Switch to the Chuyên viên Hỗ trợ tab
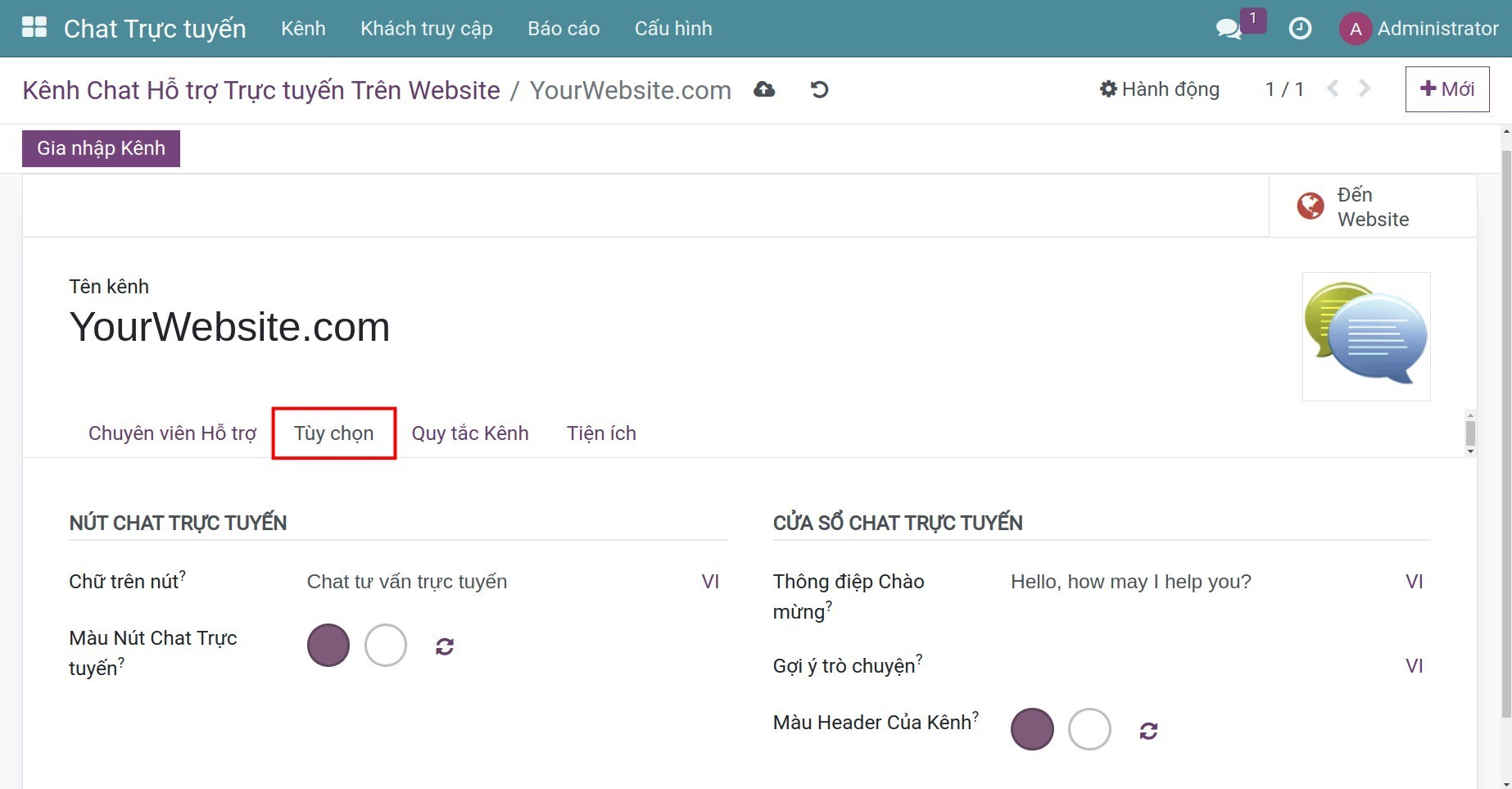Viewport: 1512px width, 789px height. point(172,433)
